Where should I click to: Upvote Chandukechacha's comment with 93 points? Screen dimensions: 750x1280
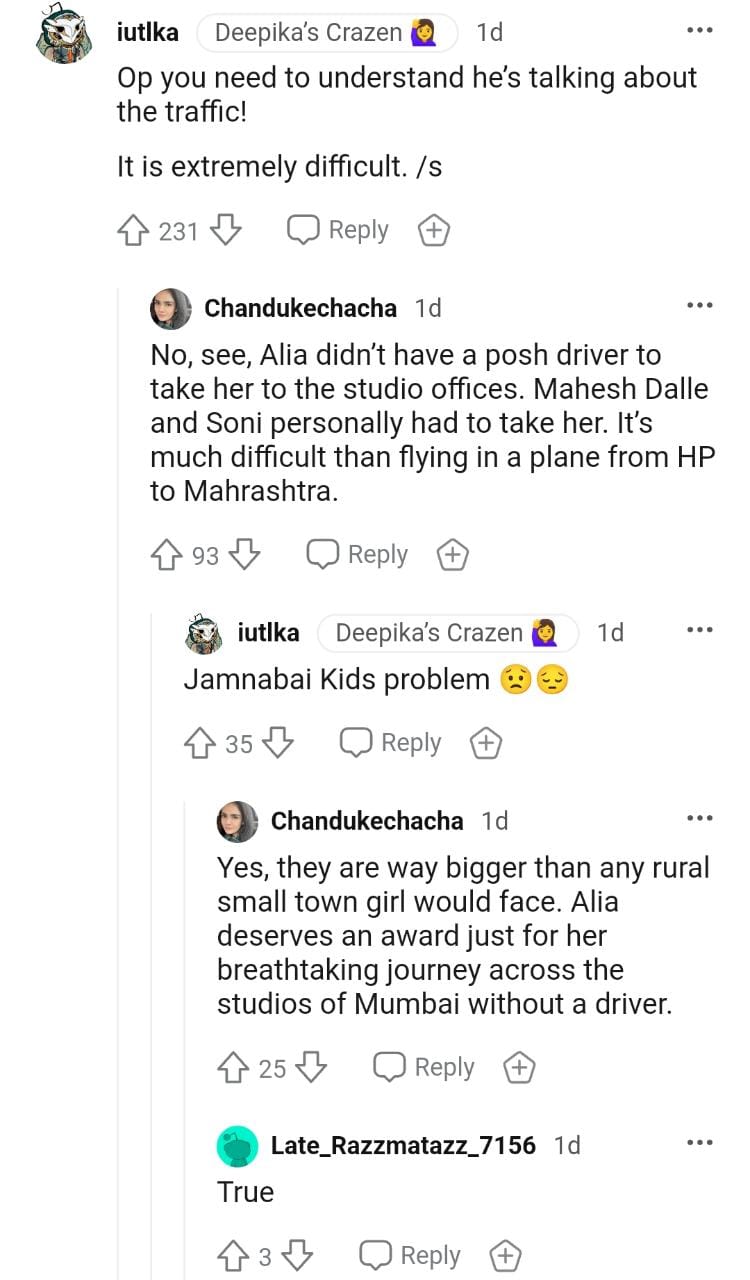[x=166, y=555]
